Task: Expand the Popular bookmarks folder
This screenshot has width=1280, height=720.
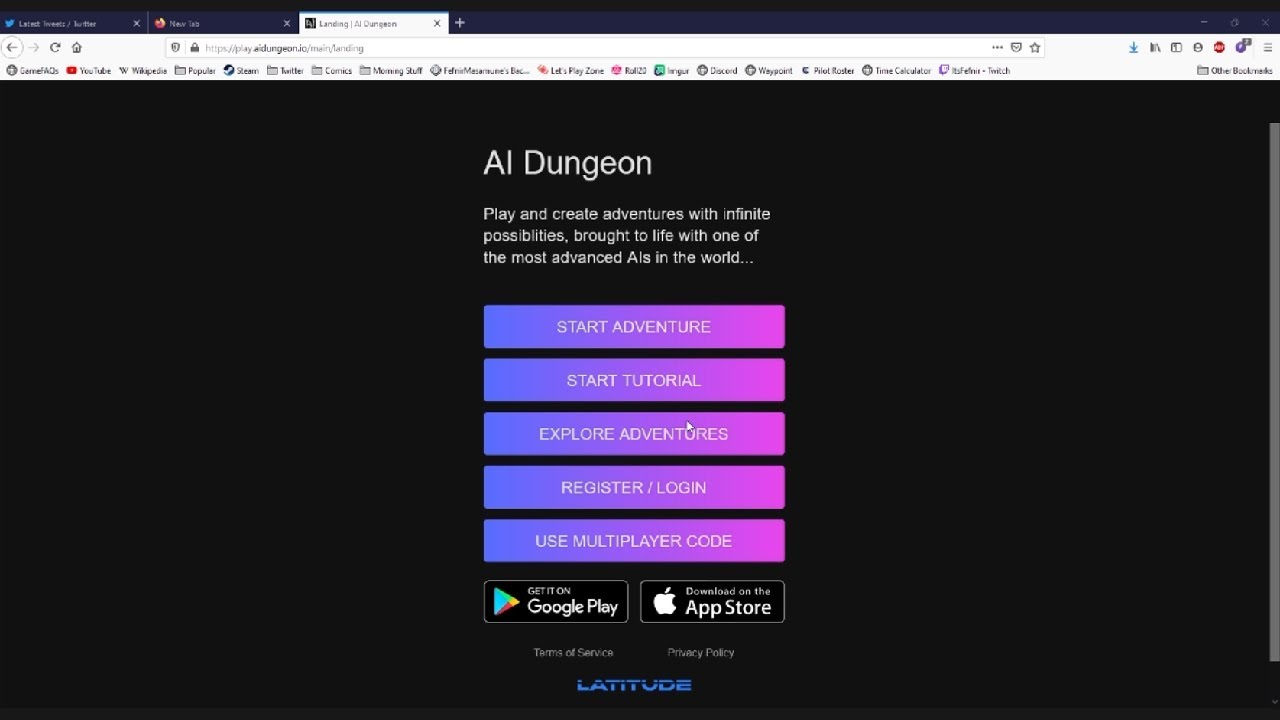Action: (195, 71)
